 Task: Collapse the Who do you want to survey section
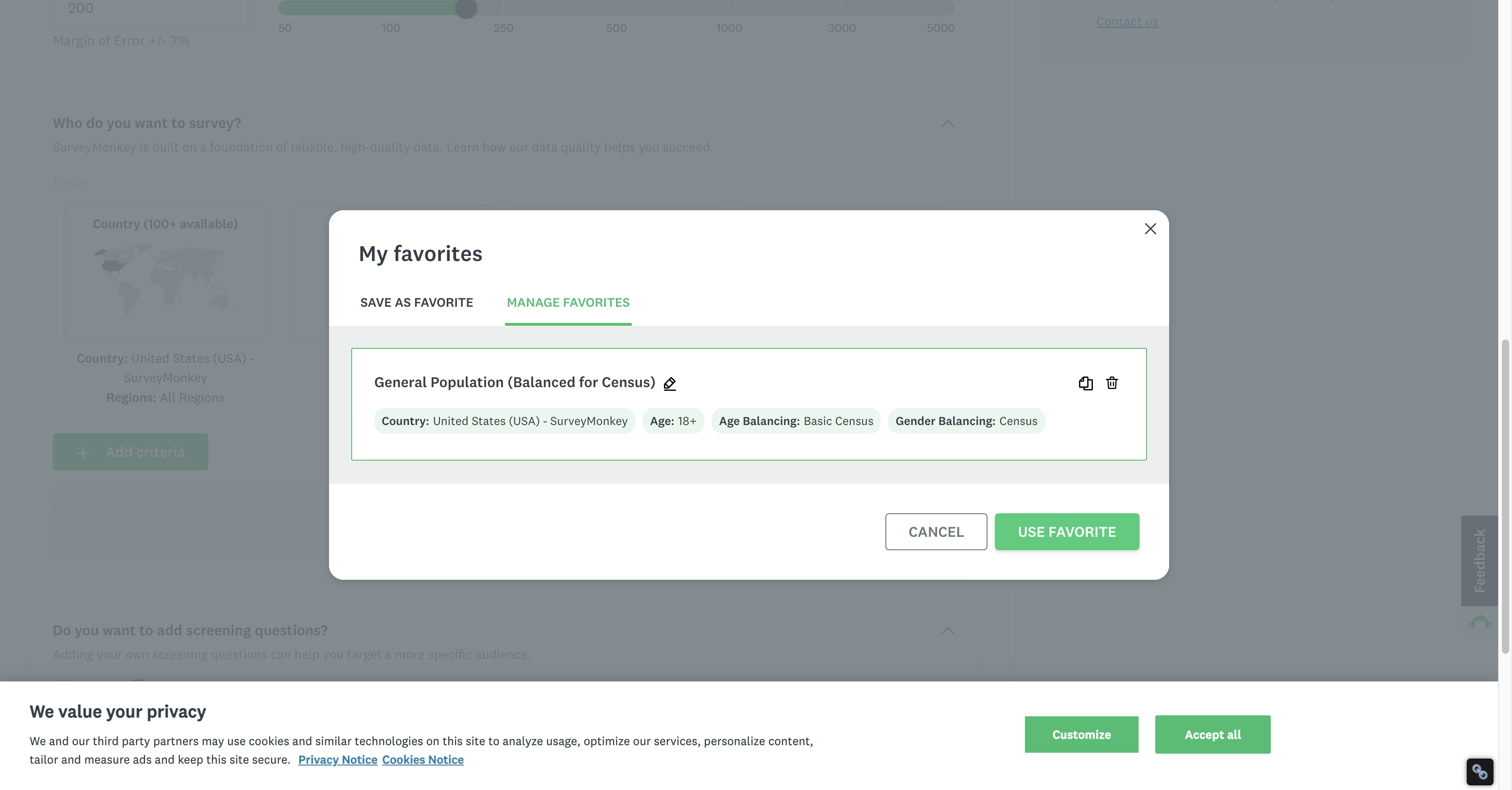[x=947, y=123]
